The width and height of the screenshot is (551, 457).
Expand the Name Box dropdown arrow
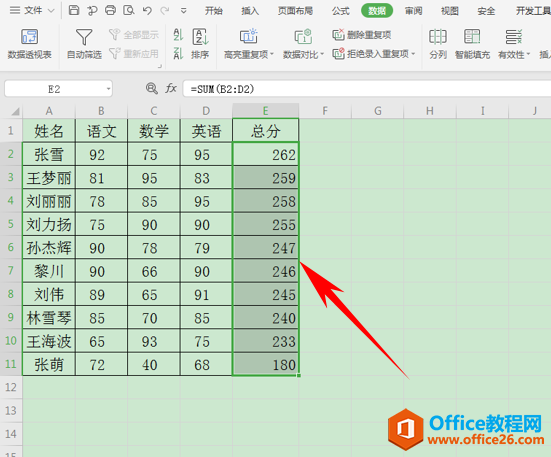point(108,89)
